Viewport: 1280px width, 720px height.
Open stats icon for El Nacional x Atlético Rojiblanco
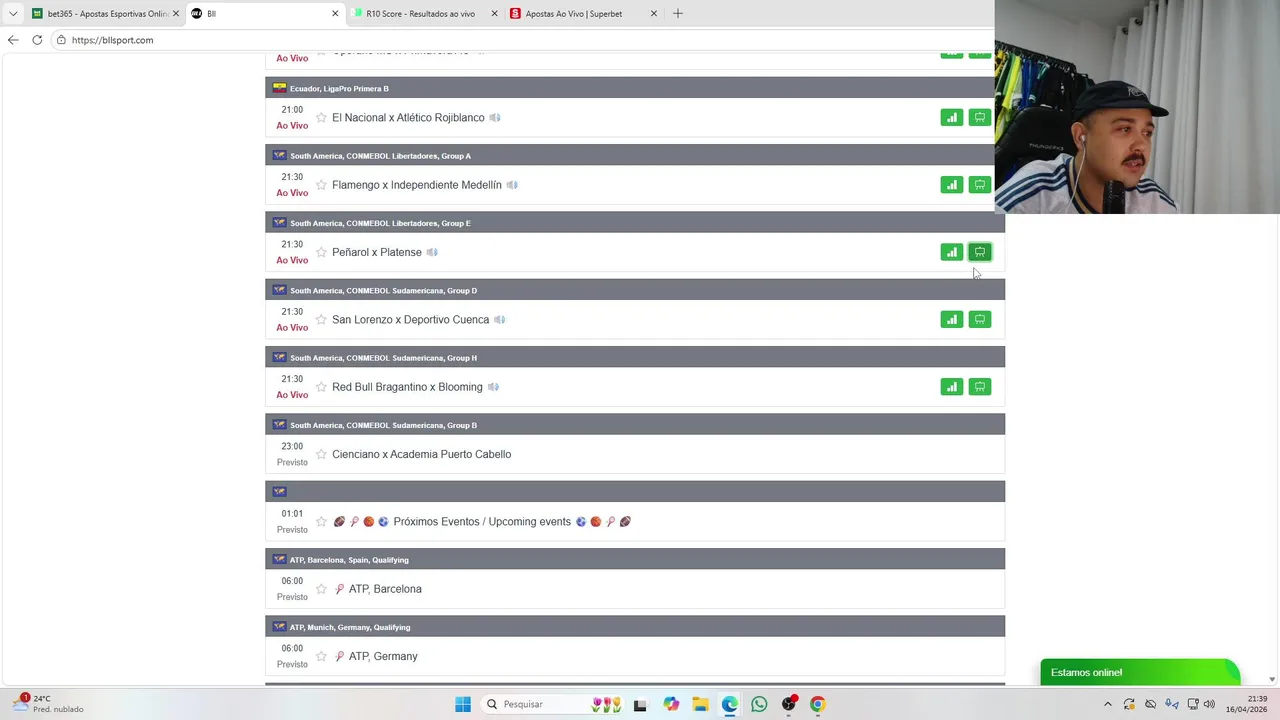(x=951, y=117)
